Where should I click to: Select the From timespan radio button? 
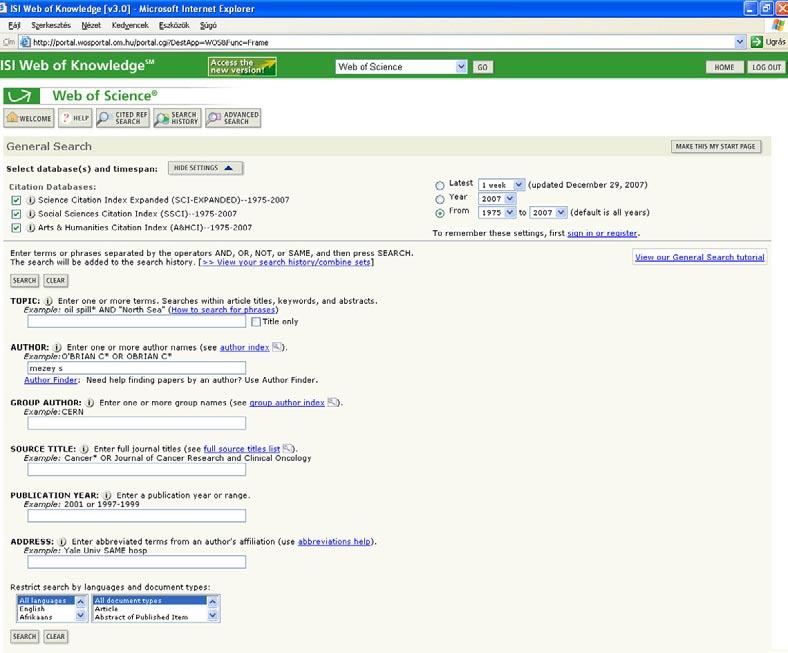tap(440, 213)
